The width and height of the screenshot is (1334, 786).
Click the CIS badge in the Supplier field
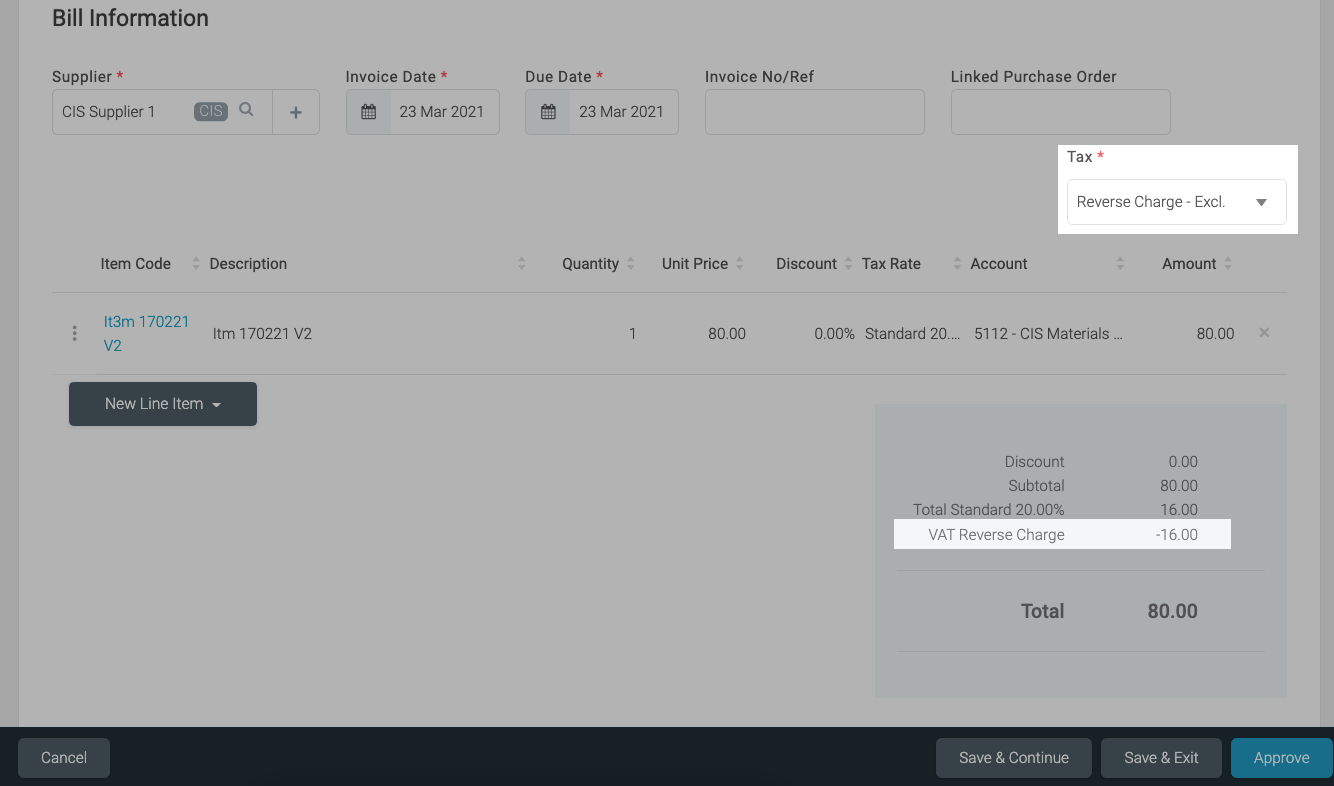click(x=210, y=111)
